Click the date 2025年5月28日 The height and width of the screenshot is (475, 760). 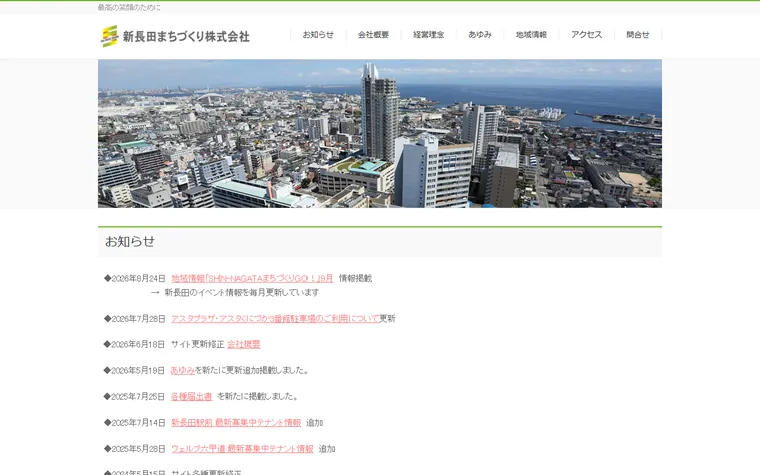(139, 449)
